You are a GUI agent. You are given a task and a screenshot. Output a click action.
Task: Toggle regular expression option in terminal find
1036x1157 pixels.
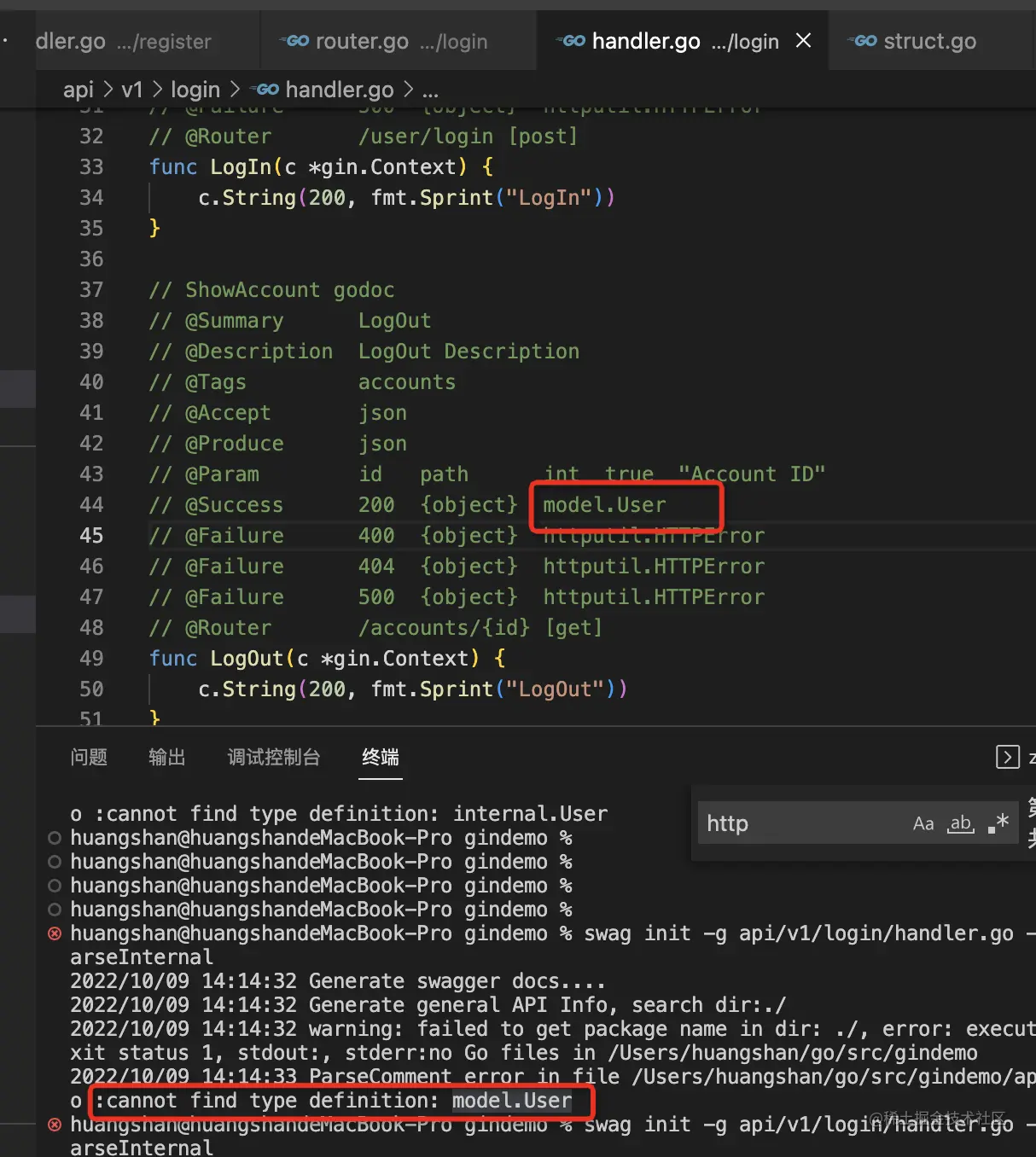(998, 823)
